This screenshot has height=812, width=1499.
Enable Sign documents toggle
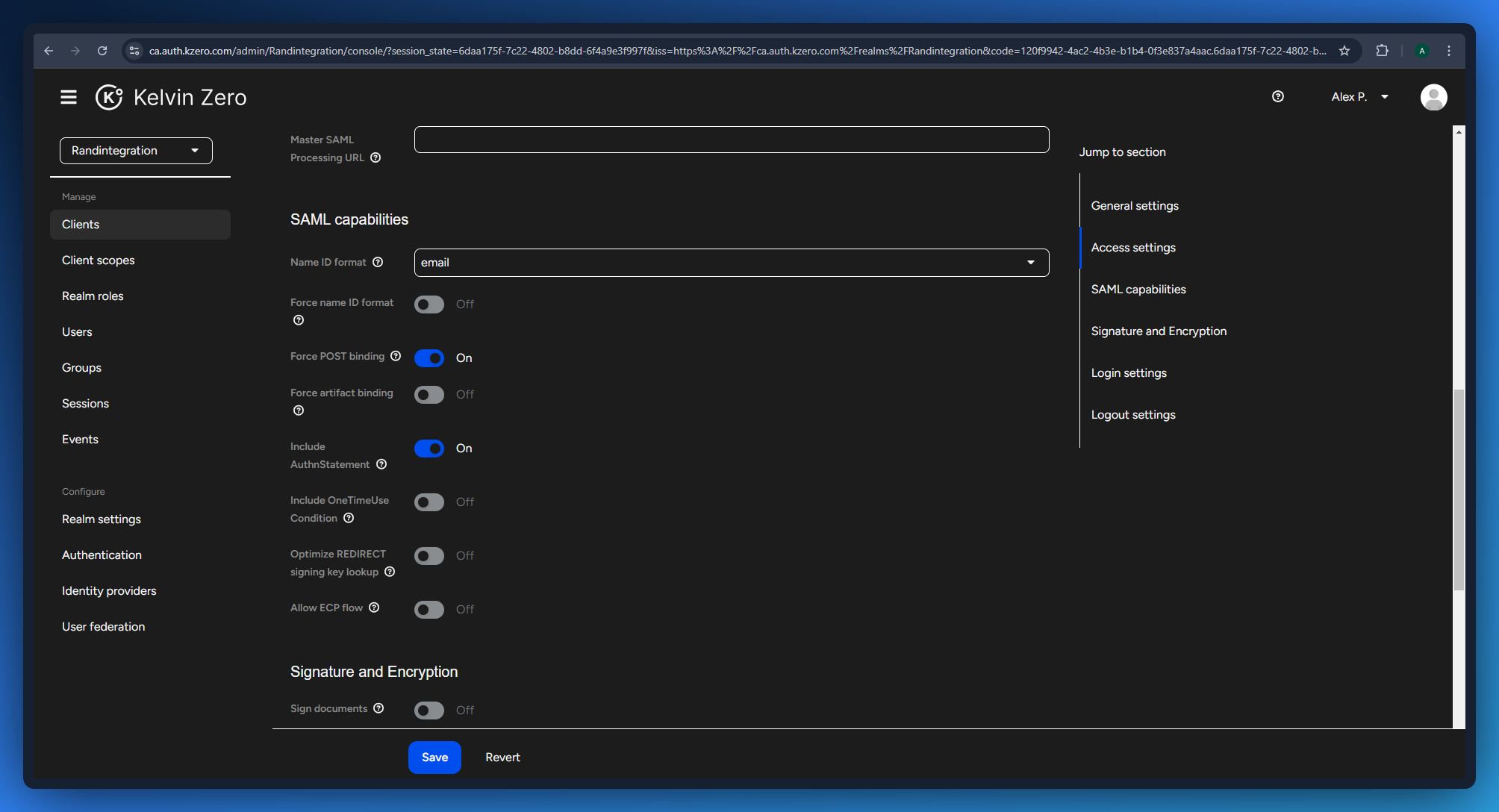pos(429,710)
